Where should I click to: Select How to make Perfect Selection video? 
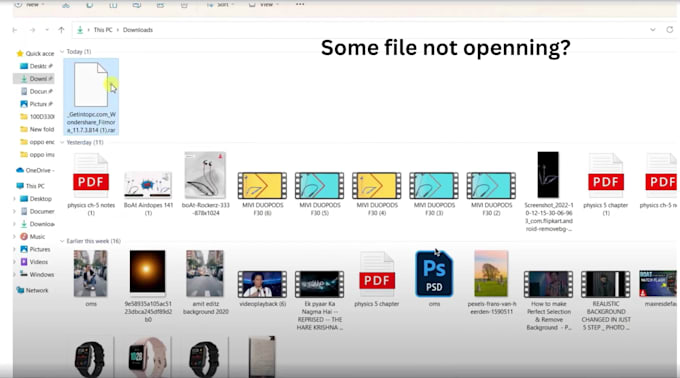tap(549, 300)
